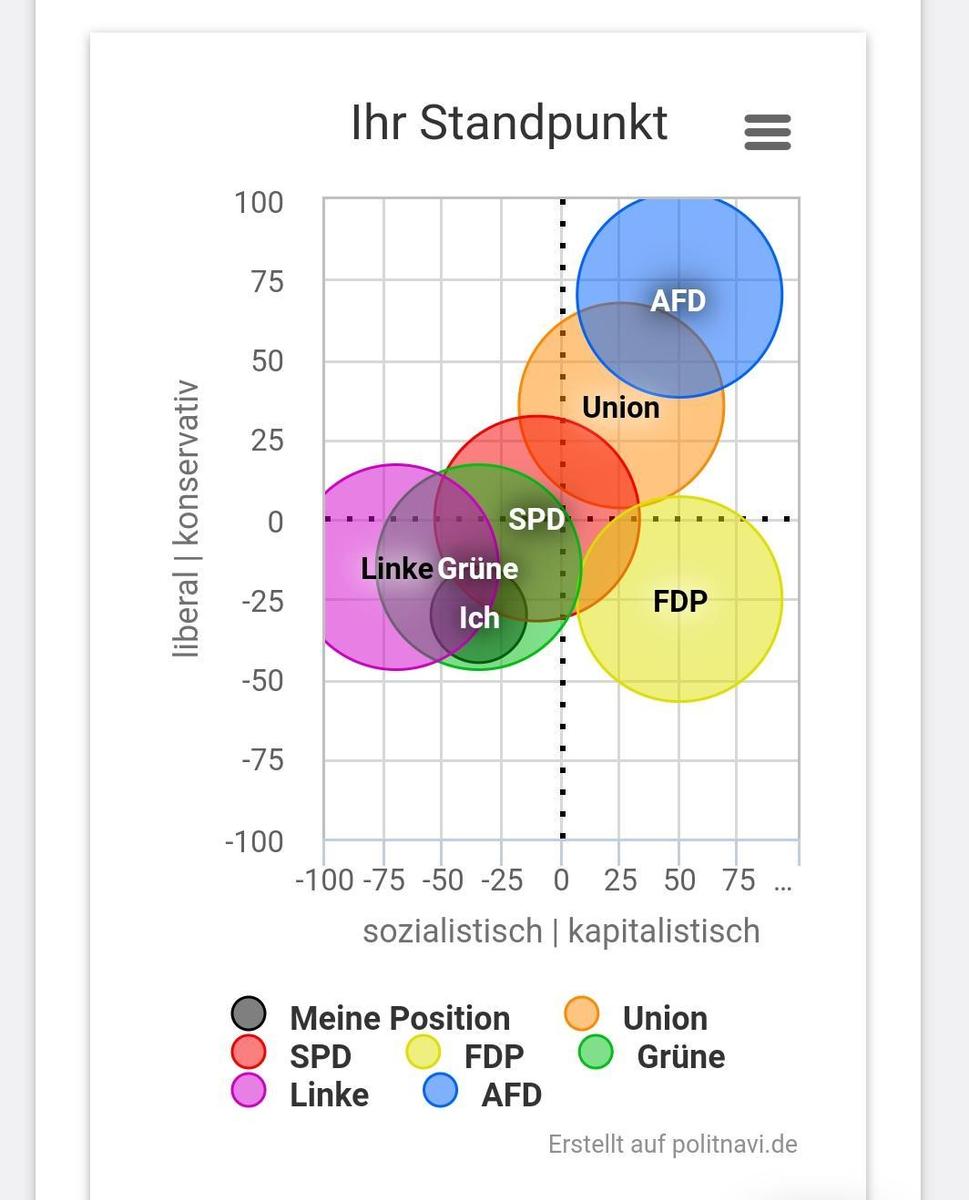Select the Linke bubble label
The width and height of the screenshot is (969, 1200).
(396, 569)
